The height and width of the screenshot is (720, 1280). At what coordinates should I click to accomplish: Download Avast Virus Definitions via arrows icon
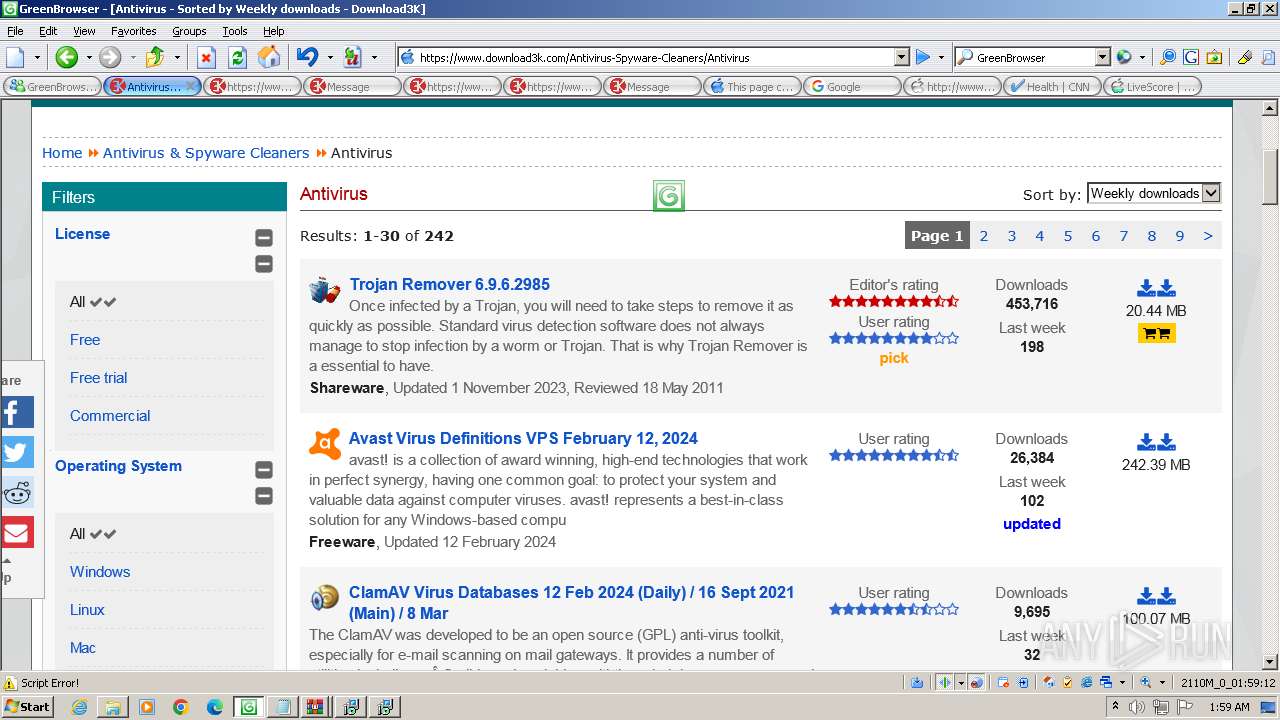pyautogui.click(x=1156, y=442)
